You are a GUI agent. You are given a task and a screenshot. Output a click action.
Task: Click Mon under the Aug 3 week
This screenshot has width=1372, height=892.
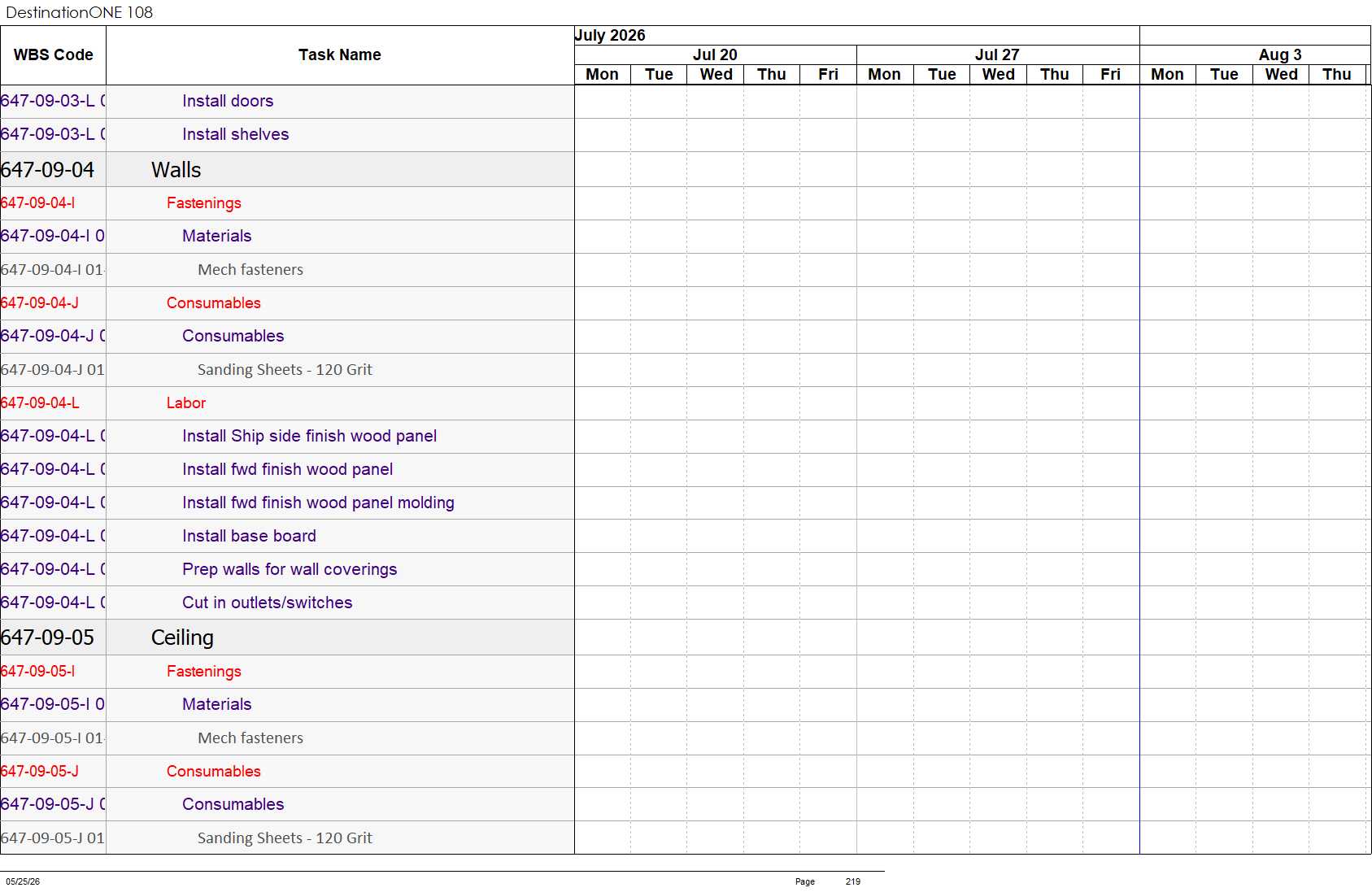coord(1167,74)
